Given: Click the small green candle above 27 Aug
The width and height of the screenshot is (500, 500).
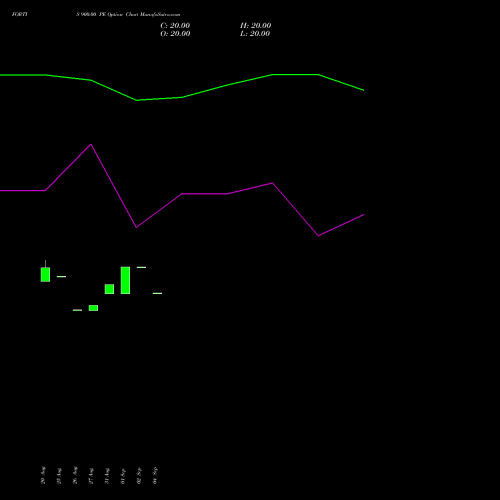Looking at the screenshot, I should point(93,308).
